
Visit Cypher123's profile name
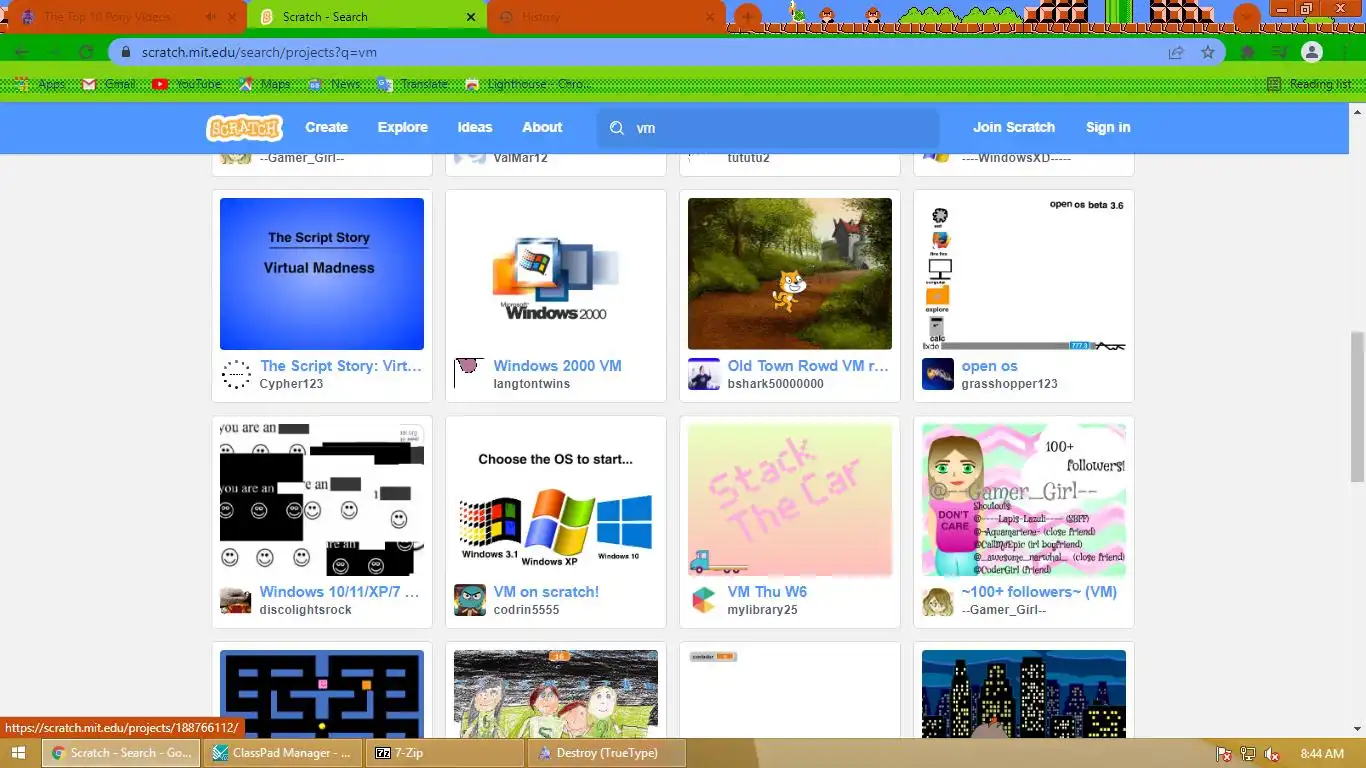point(291,384)
